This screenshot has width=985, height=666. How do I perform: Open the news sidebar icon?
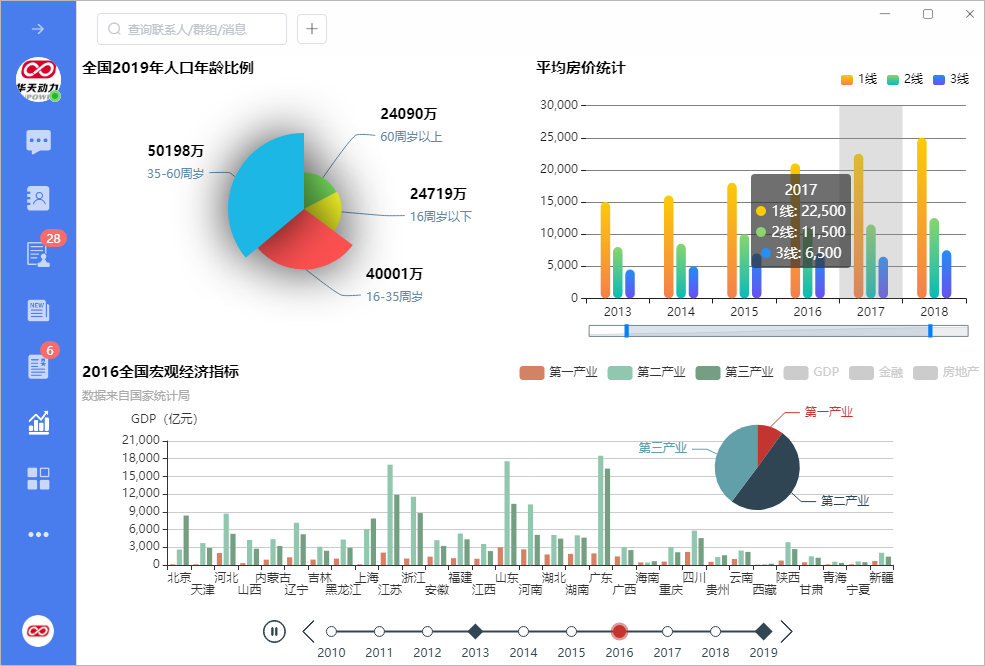pyautogui.click(x=38, y=310)
